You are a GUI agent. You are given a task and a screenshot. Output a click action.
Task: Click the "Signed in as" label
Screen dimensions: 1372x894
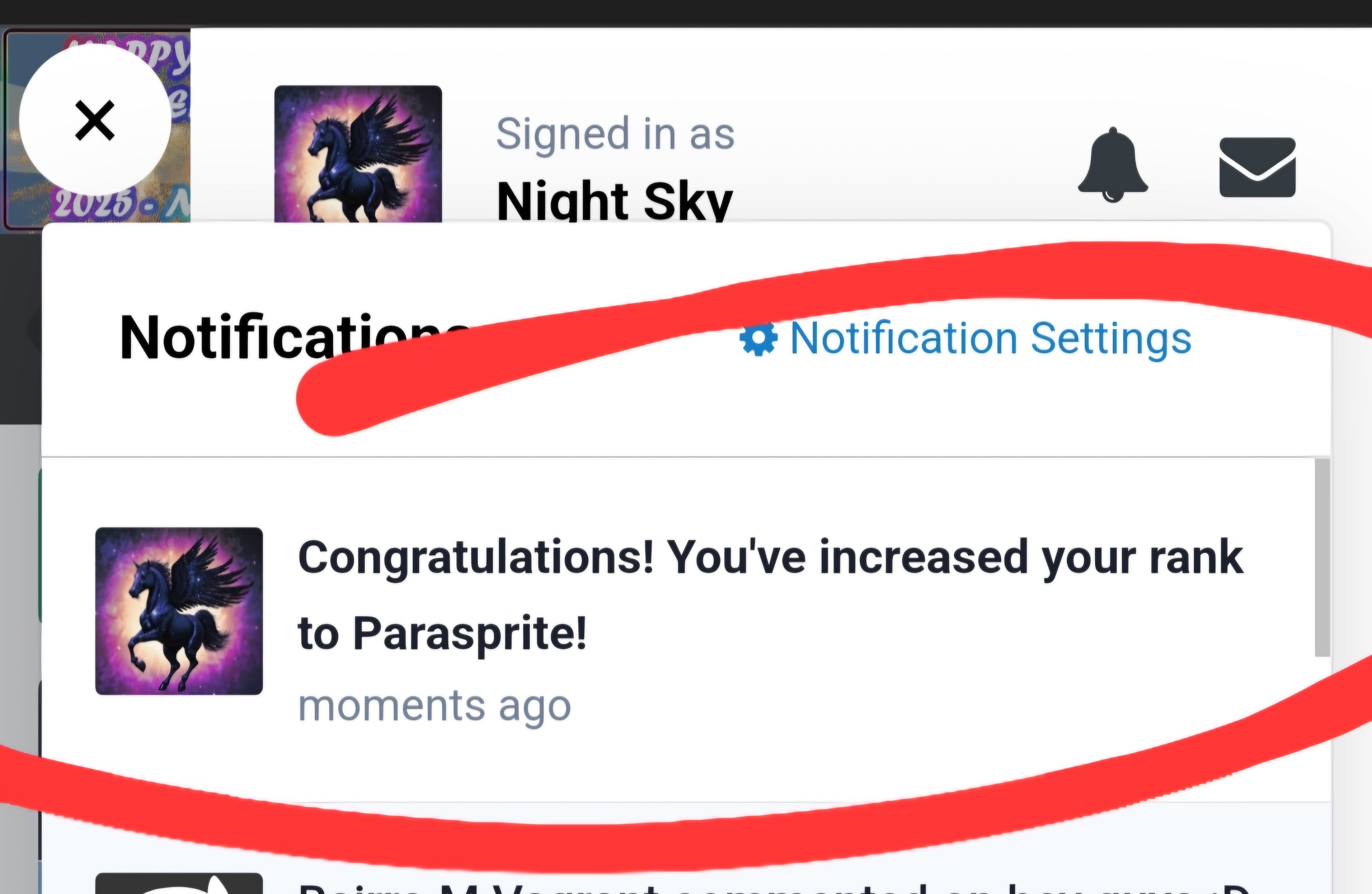[615, 133]
